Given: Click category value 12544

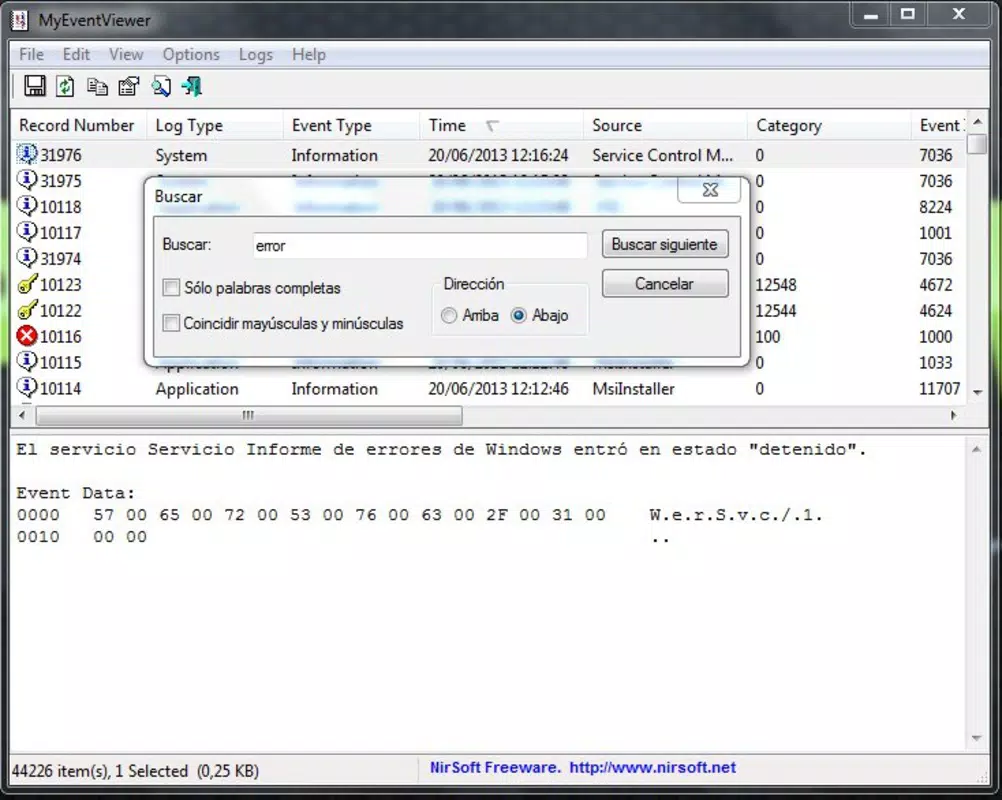Looking at the screenshot, I should [x=776, y=311].
